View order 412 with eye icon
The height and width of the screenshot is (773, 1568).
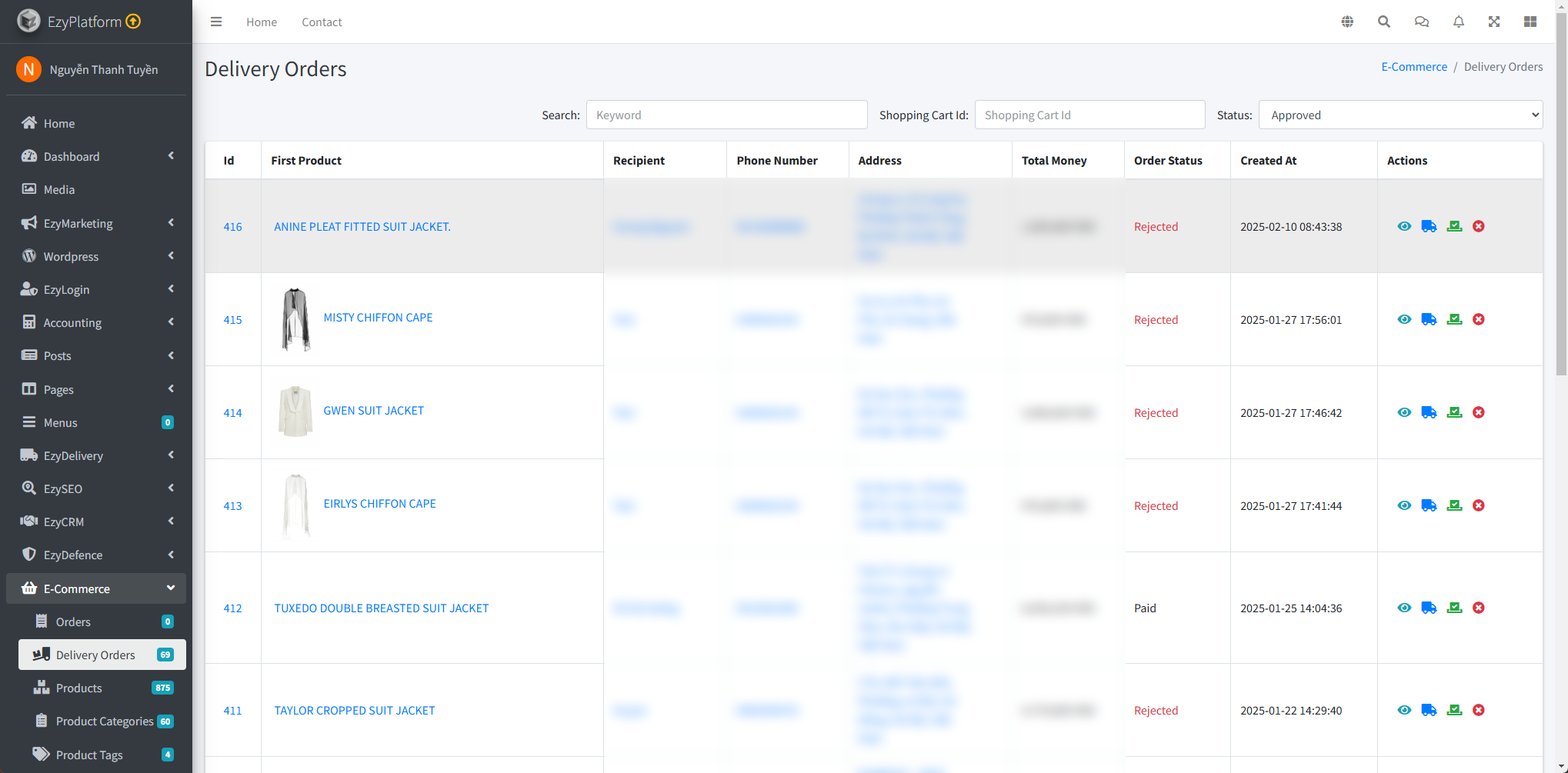(x=1404, y=608)
